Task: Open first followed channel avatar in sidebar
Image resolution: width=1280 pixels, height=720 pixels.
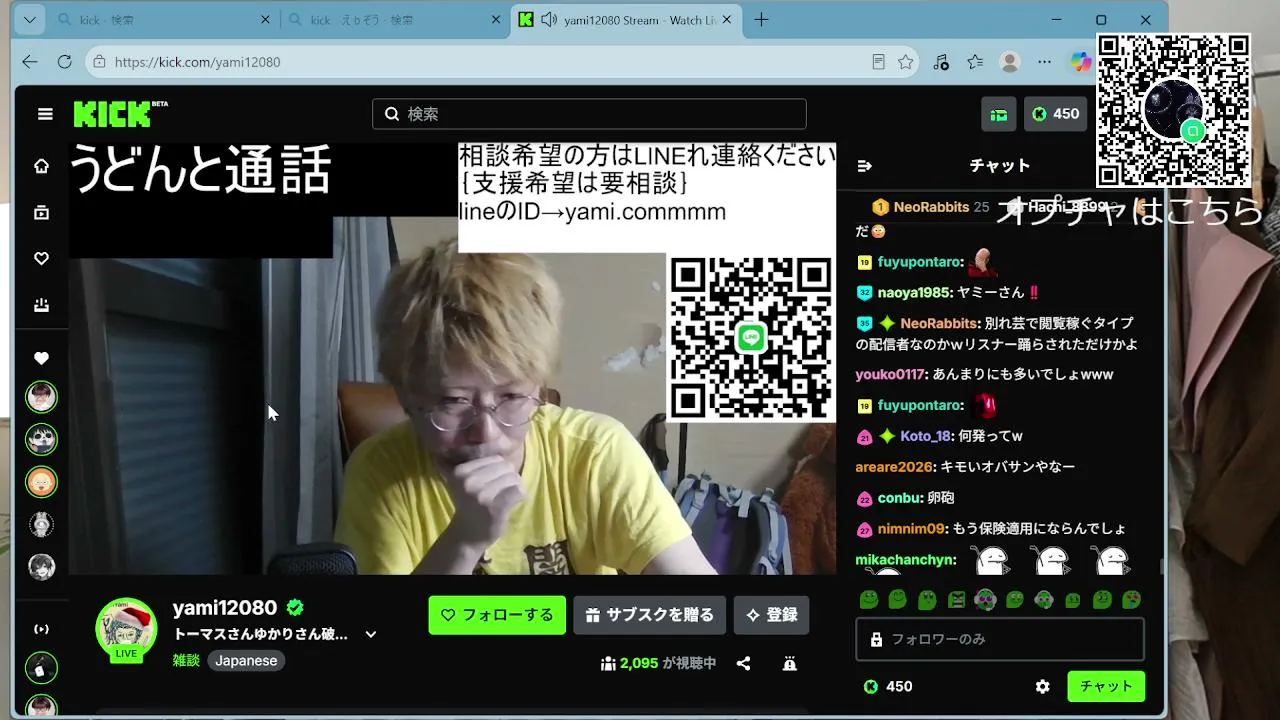Action: 41,397
